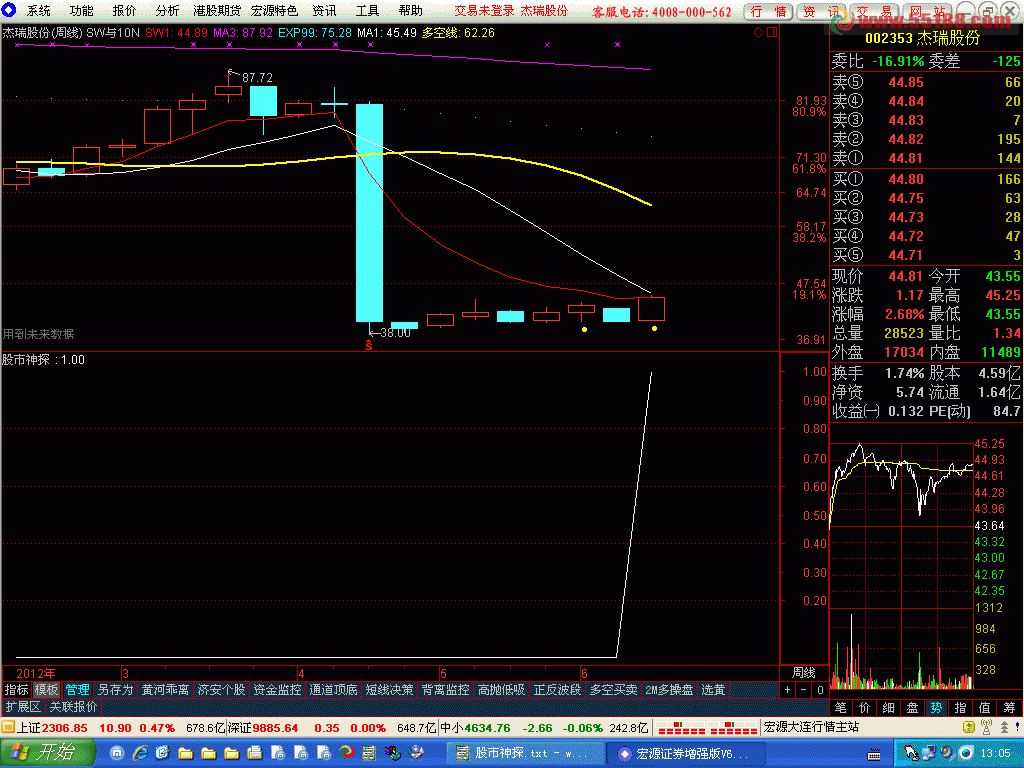Open the 港股期货 menu
Viewport: 1024px width, 768px height.
click(x=217, y=10)
